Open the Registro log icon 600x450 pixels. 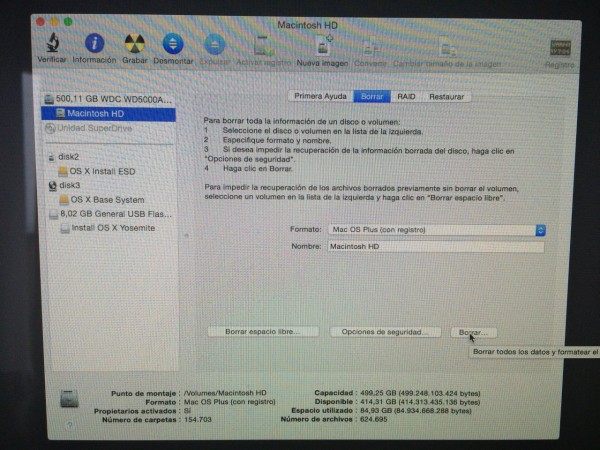[560, 49]
